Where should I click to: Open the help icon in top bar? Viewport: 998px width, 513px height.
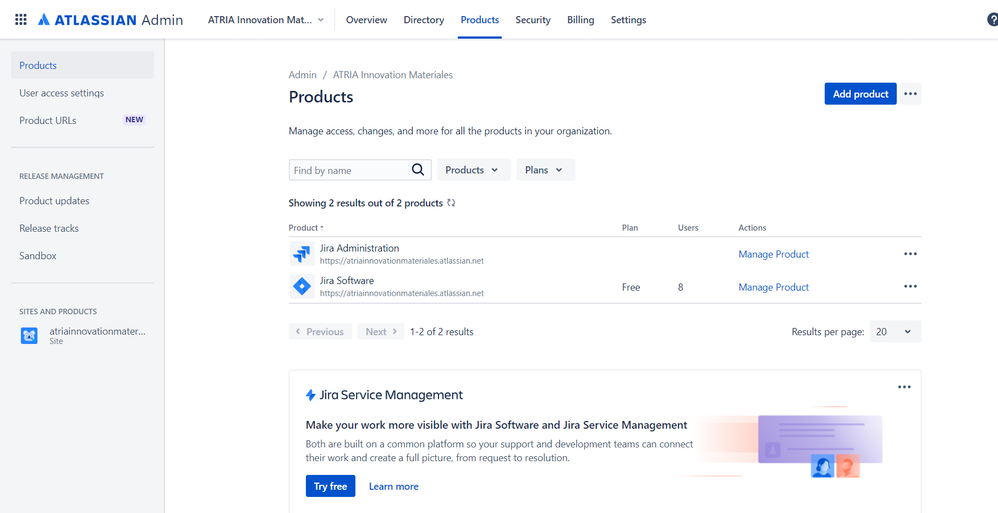tap(992, 20)
